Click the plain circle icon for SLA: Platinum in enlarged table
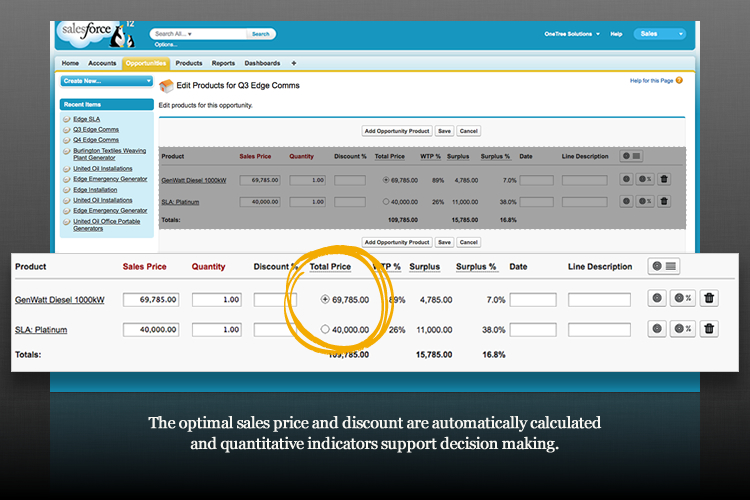This screenshot has height=500, width=750. (x=657, y=329)
